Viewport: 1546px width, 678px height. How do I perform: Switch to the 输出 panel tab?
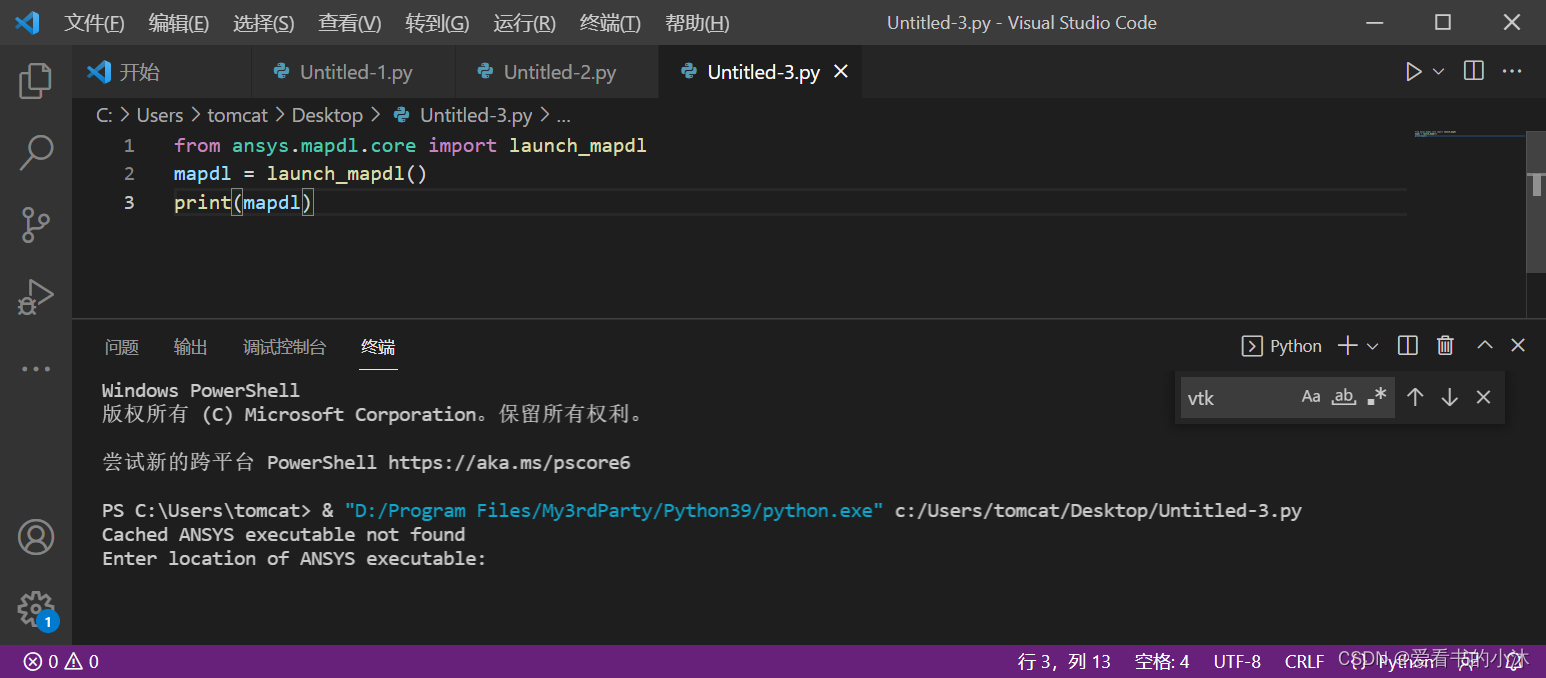pyautogui.click(x=190, y=347)
